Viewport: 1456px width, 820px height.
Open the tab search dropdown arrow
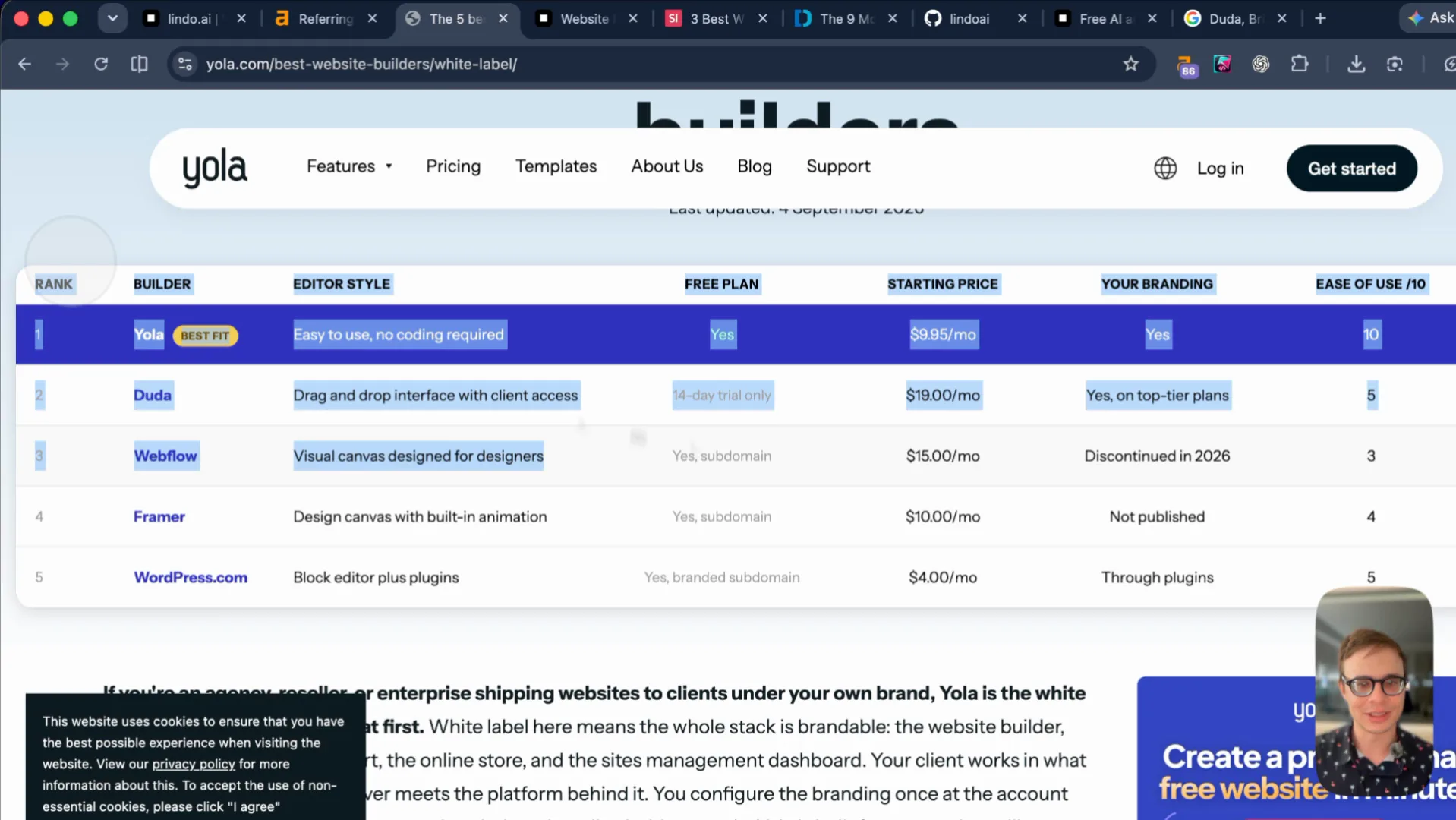coord(112,18)
